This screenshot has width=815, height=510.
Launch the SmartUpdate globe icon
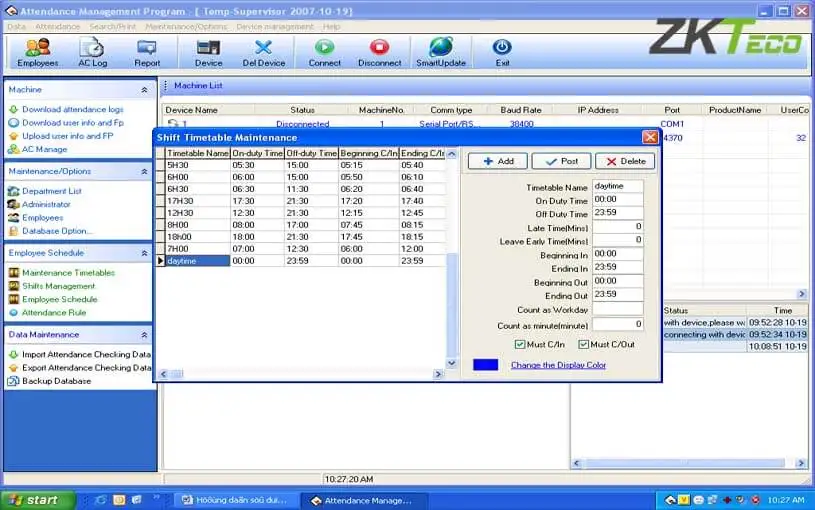[x=441, y=47]
